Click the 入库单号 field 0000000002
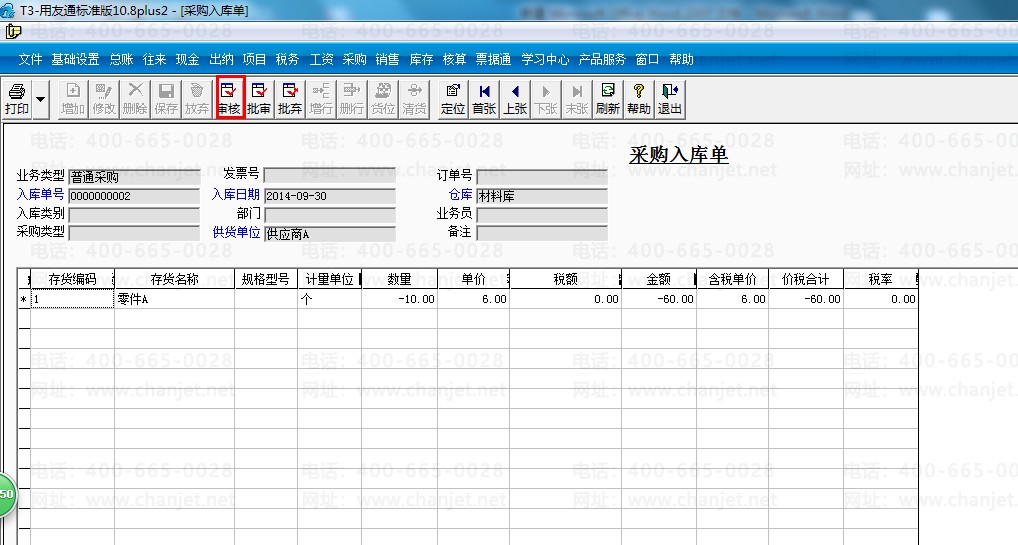1018x545 pixels. pyautogui.click(x=134, y=196)
